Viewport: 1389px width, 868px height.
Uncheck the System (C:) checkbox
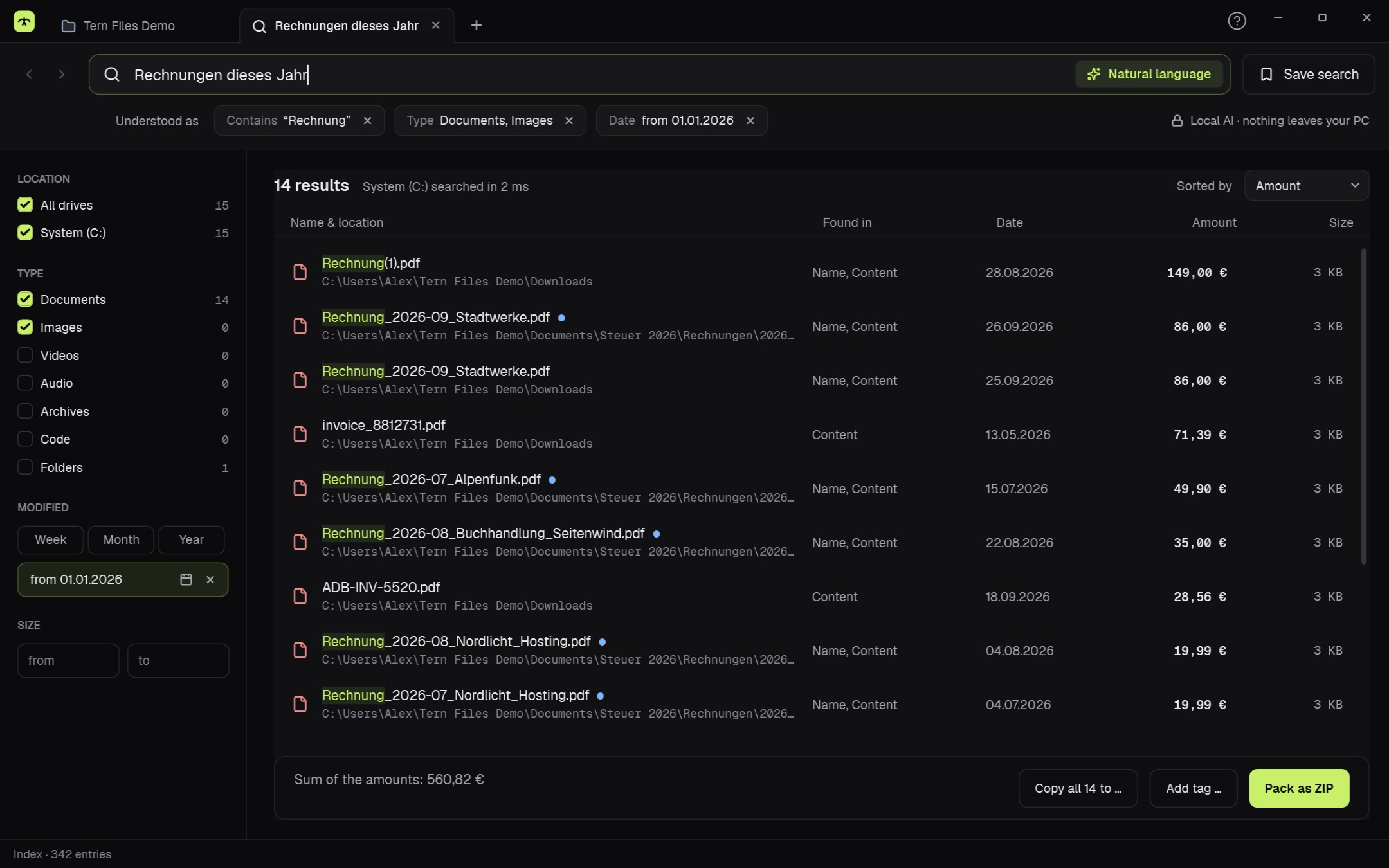(x=25, y=232)
